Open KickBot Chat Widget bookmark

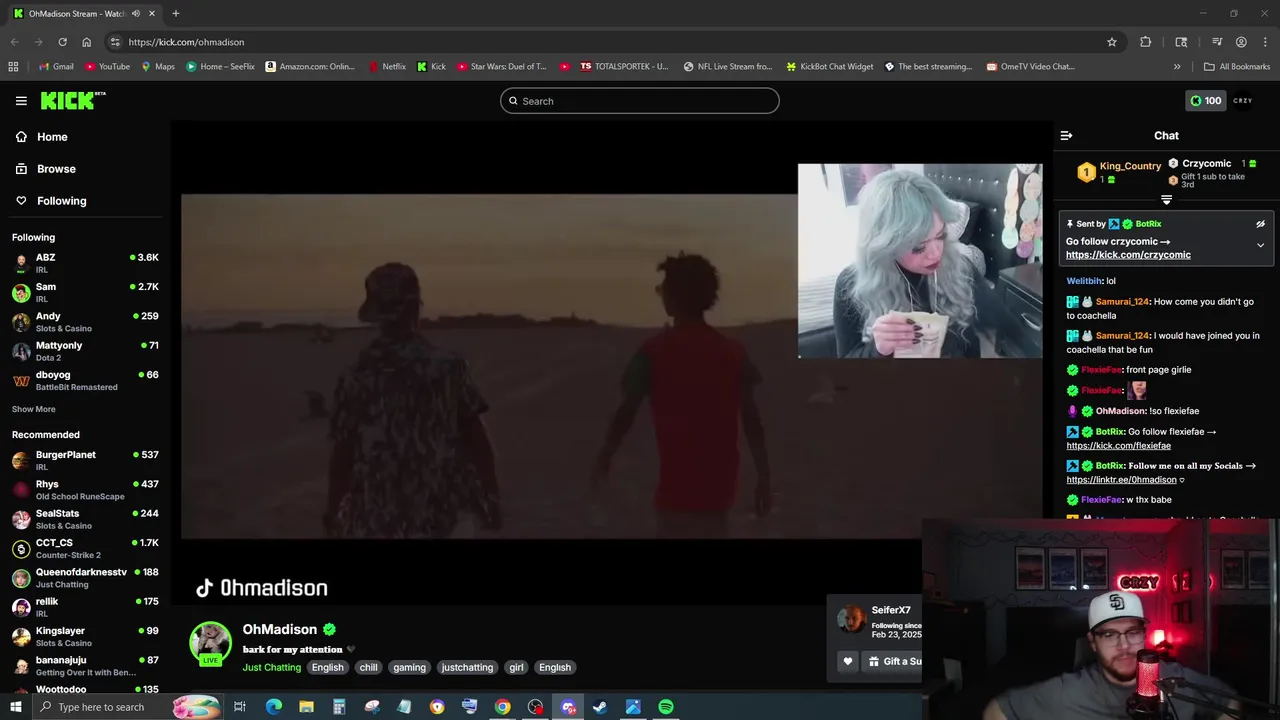coord(829,67)
